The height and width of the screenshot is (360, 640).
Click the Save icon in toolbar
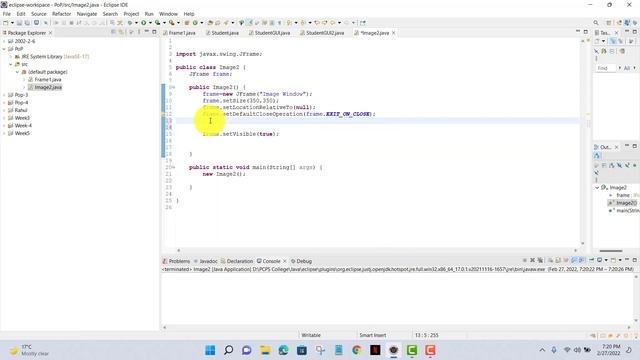coord(19,23)
